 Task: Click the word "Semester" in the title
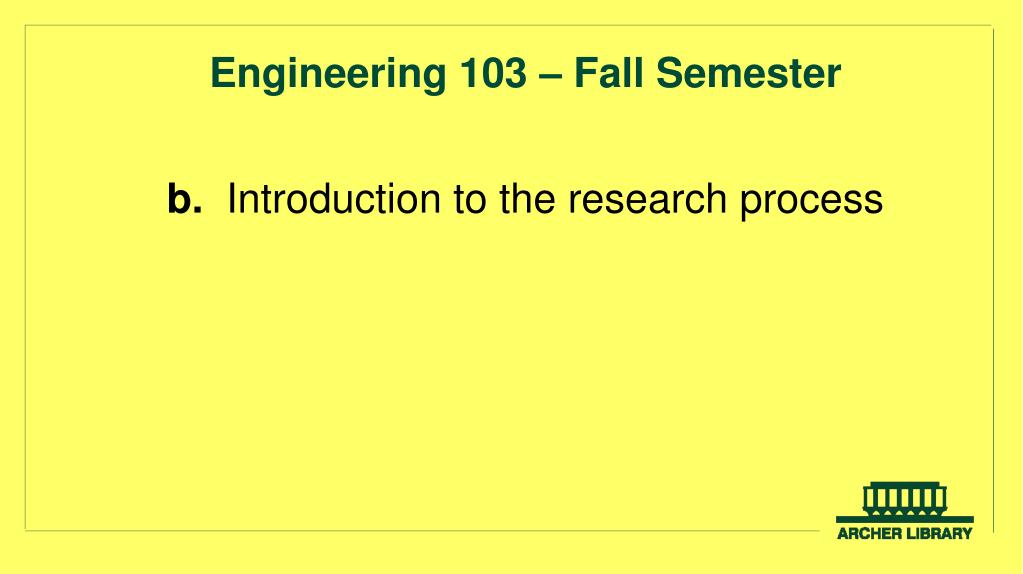tap(748, 73)
